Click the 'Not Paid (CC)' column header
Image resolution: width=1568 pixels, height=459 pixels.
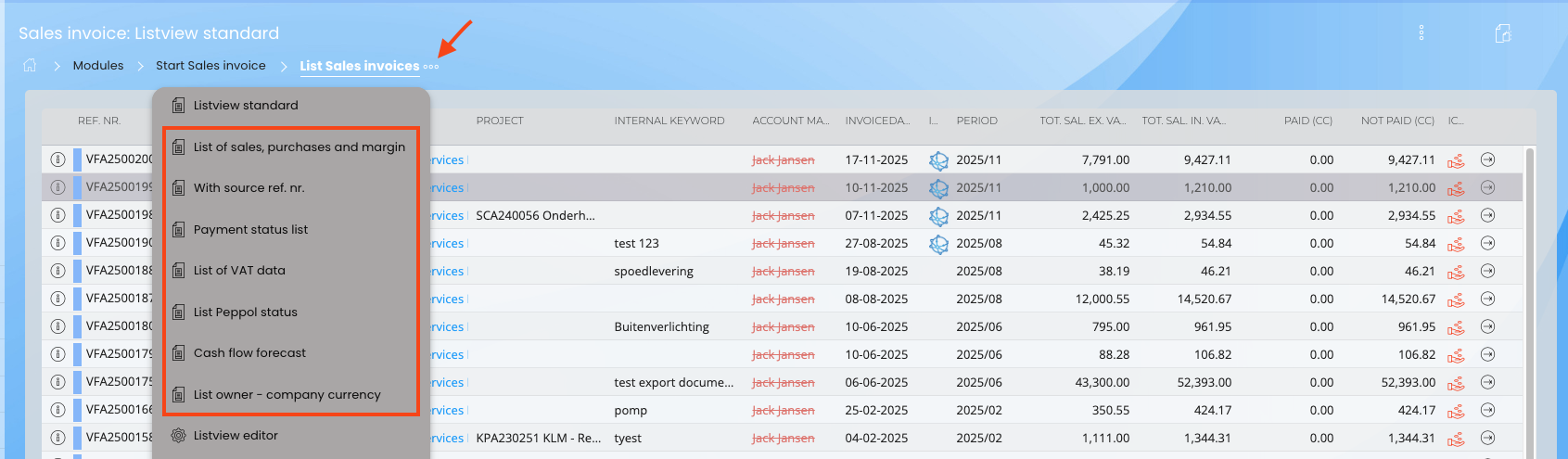[x=1397, y=121]
